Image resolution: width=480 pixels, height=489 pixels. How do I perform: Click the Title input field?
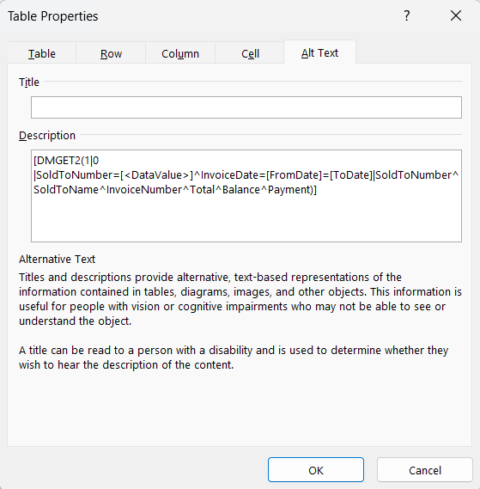click(246, 107)
